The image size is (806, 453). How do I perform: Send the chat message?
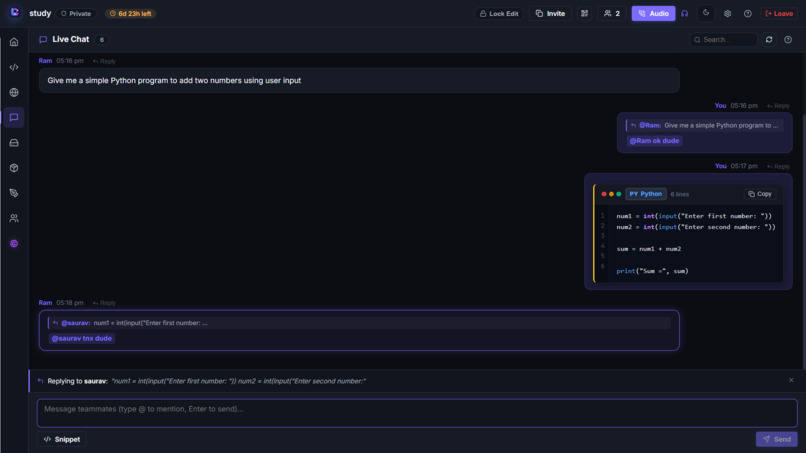tap(776, 439)
